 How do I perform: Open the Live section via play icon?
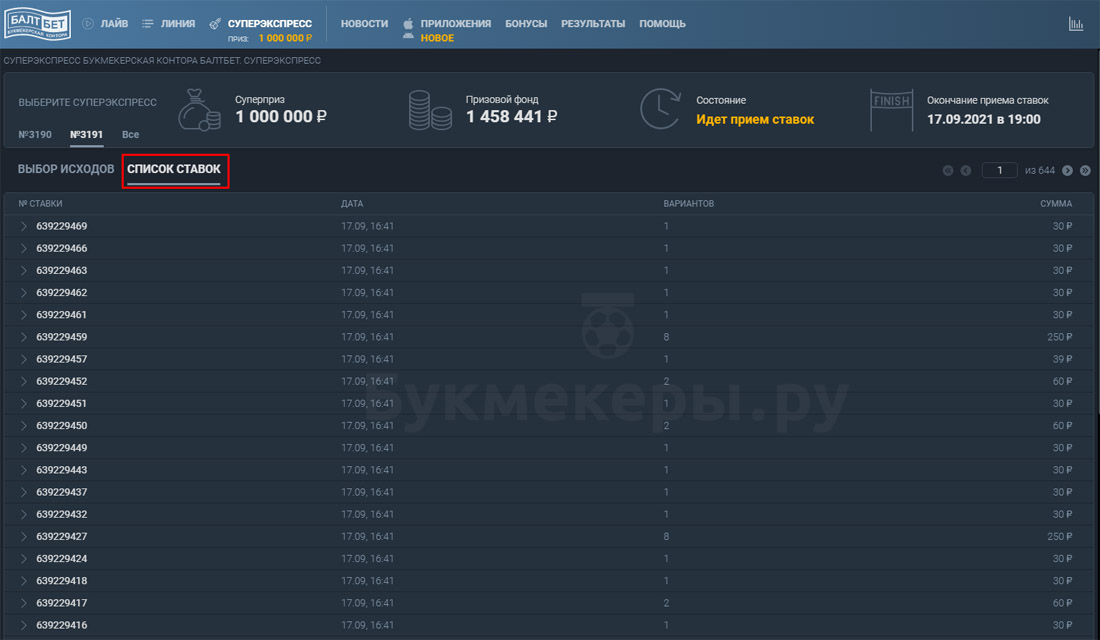(x=88, y=23)
